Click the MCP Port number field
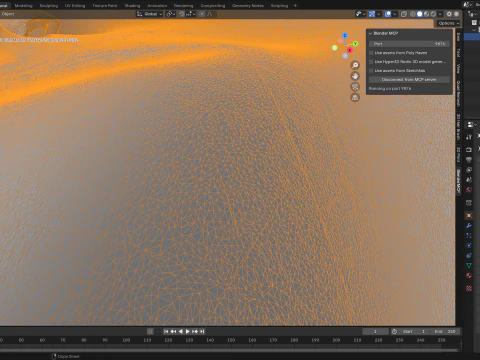Screen dimensions: 480x360 [409, 44]
